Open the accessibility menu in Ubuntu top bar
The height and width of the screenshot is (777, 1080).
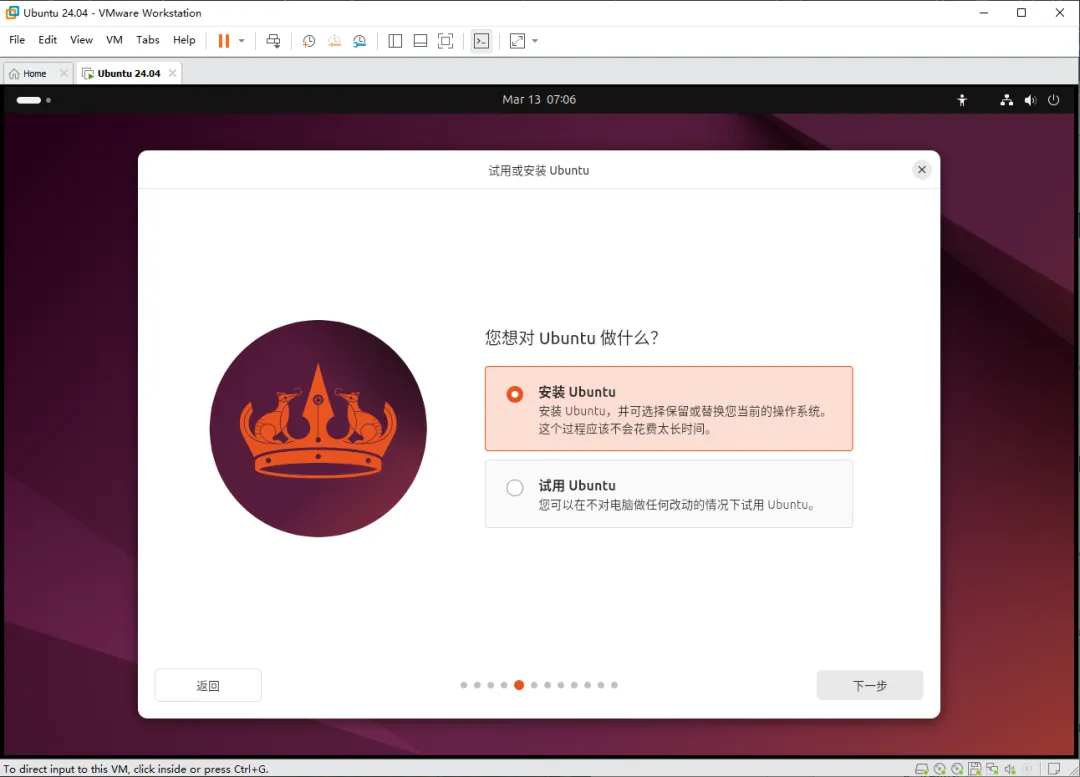pyautogui.click(x=962, y=100)
